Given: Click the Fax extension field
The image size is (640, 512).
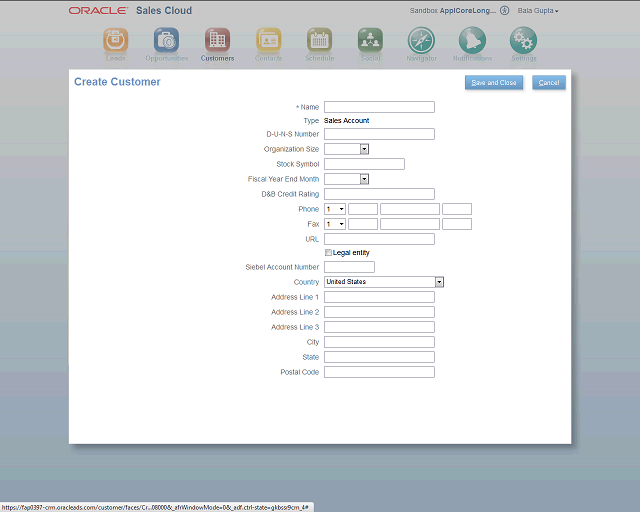Looking at the screenshot, I should click(x=457, y=224).
